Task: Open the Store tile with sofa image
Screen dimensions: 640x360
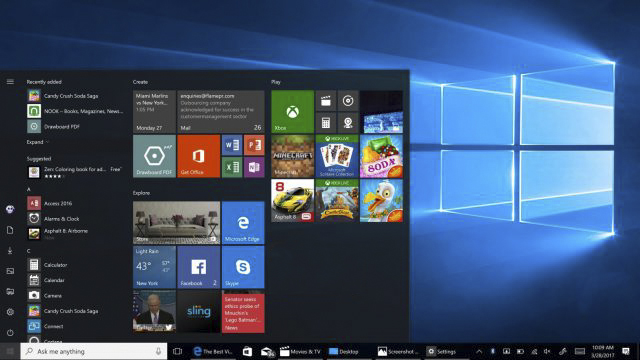Action: [176, 222]
